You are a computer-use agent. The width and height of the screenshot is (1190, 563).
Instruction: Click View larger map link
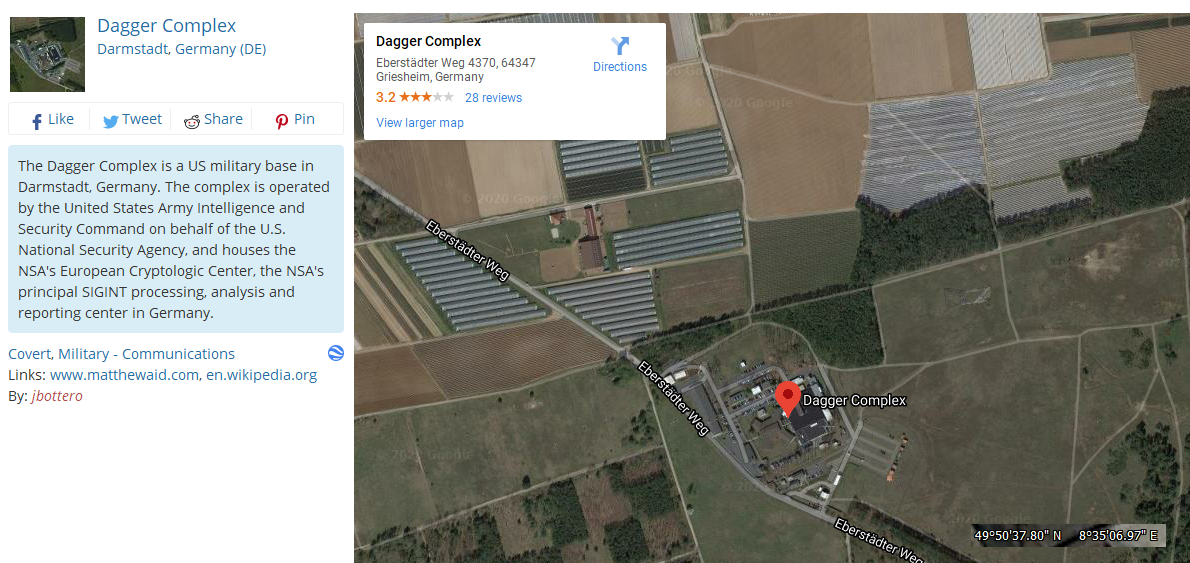coord(420,123)
